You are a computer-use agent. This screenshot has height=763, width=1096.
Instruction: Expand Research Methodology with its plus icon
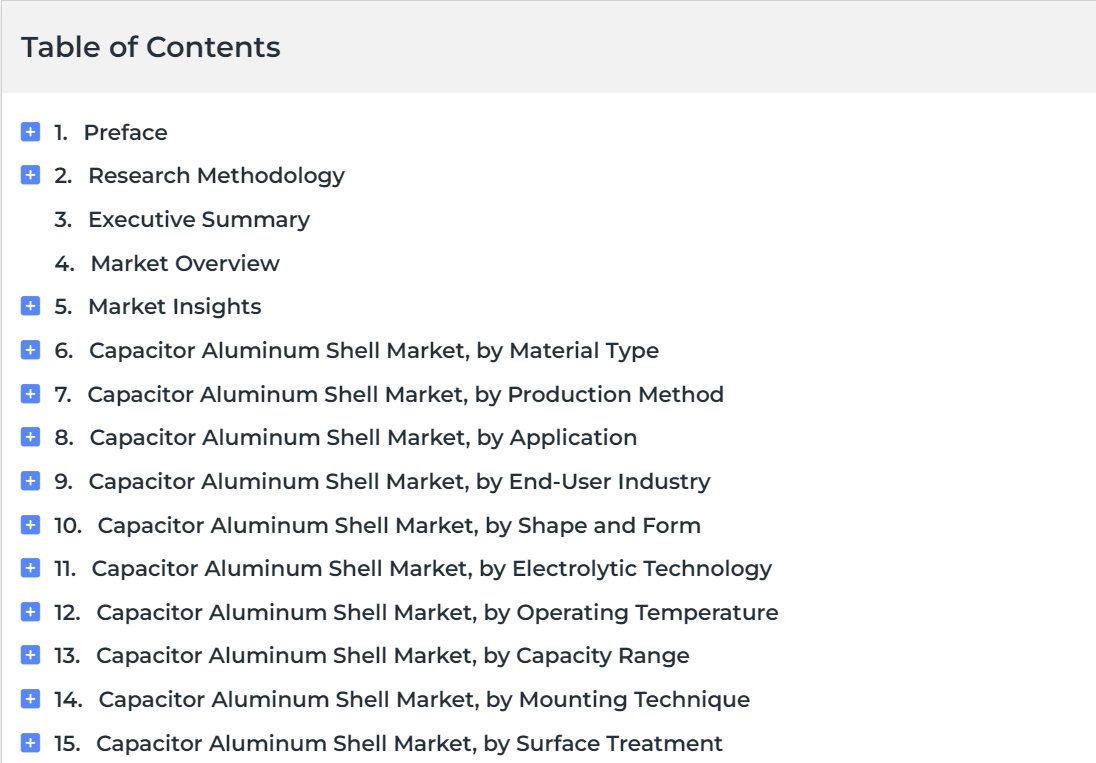30,175
